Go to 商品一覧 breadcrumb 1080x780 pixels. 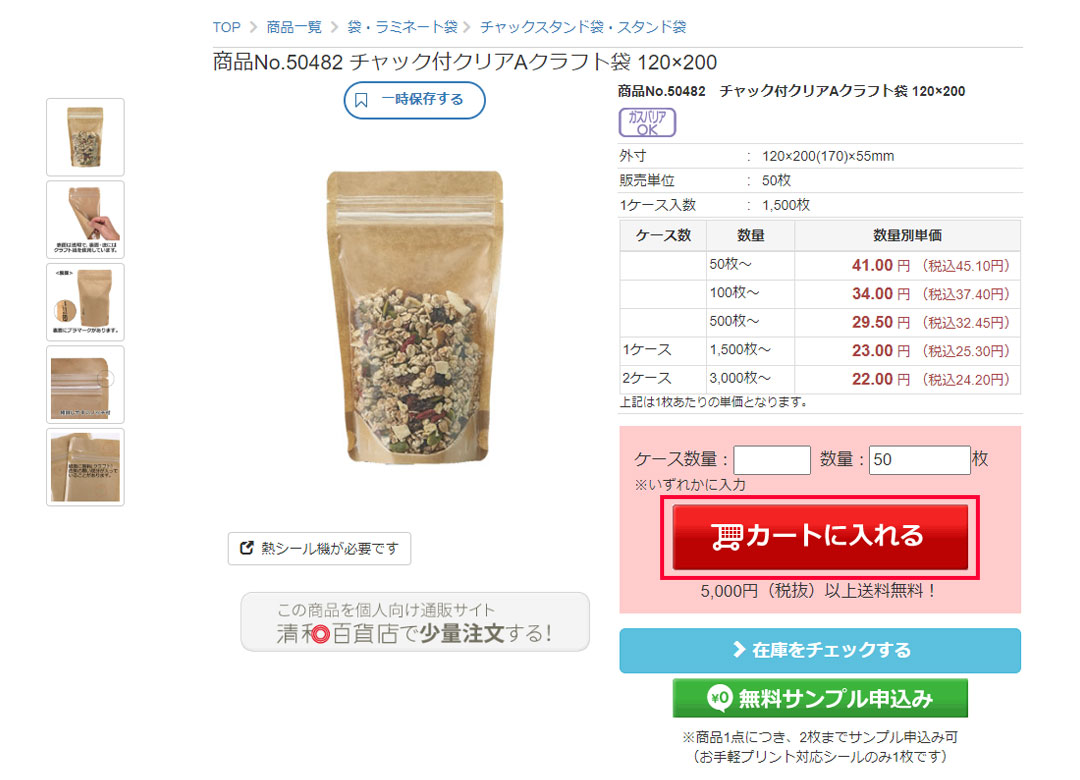click(294, 27)
